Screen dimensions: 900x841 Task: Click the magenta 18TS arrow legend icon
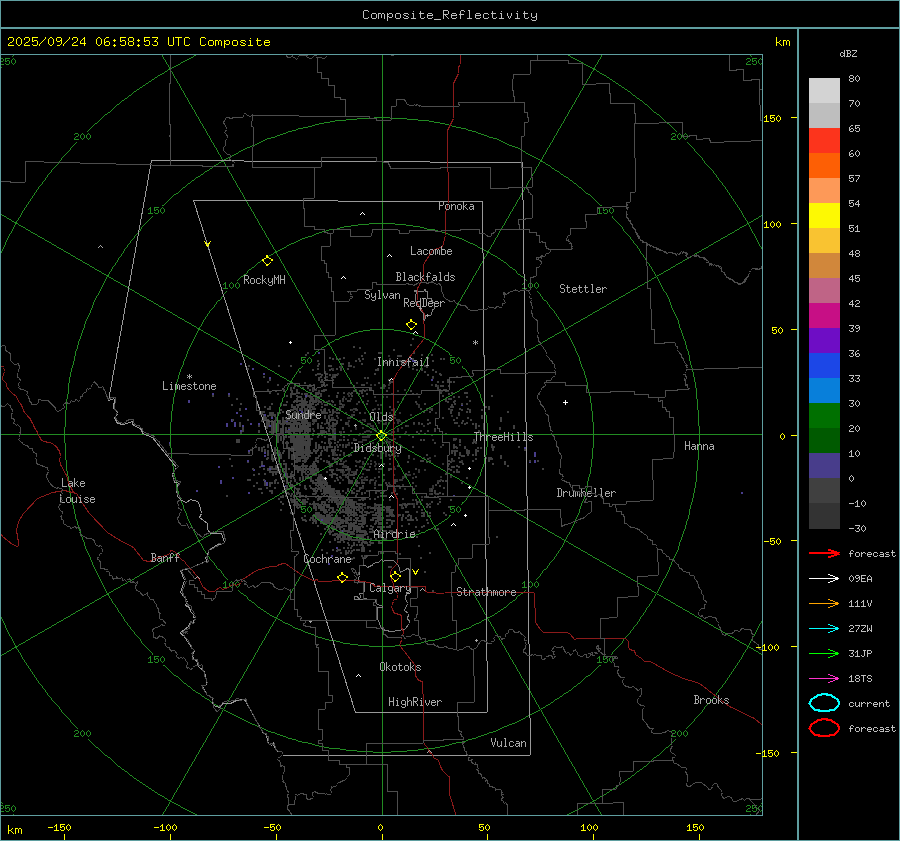click(824, 678)
